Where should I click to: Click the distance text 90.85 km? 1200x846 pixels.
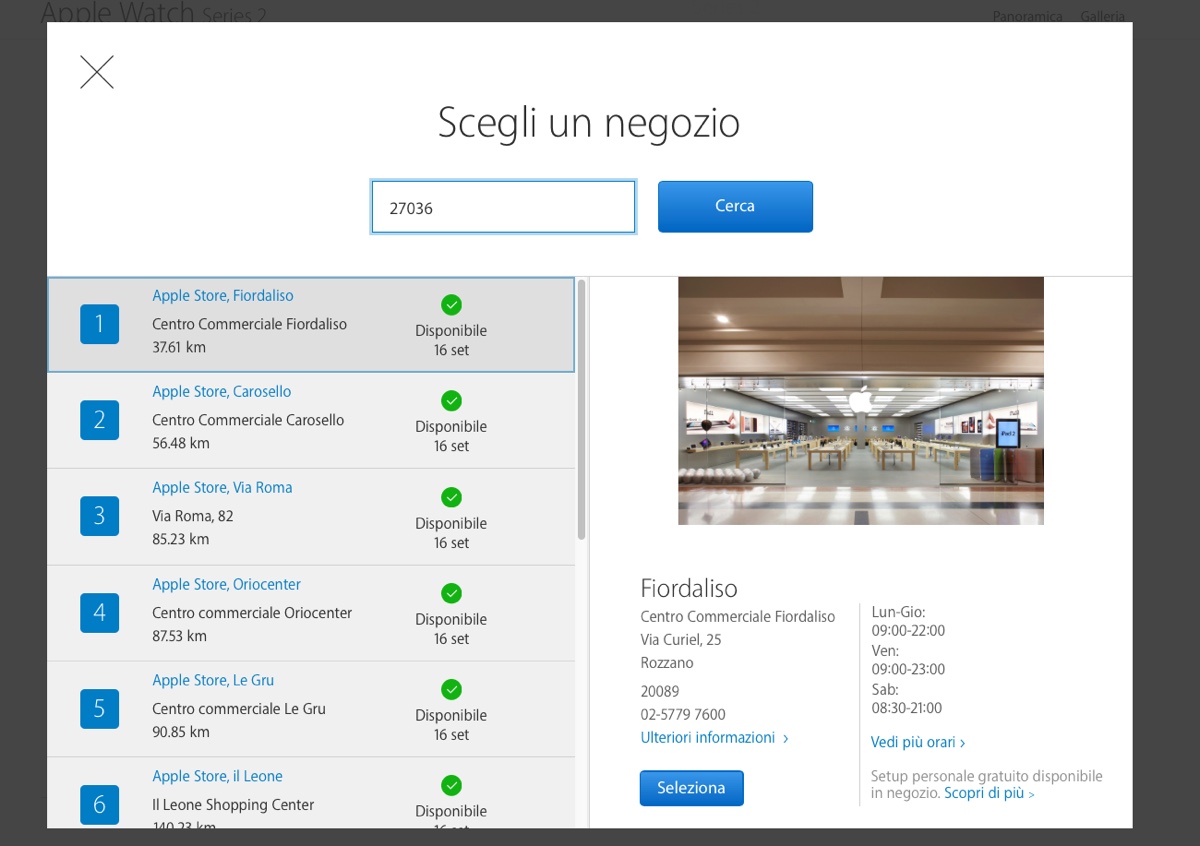(x=181, y=732)
